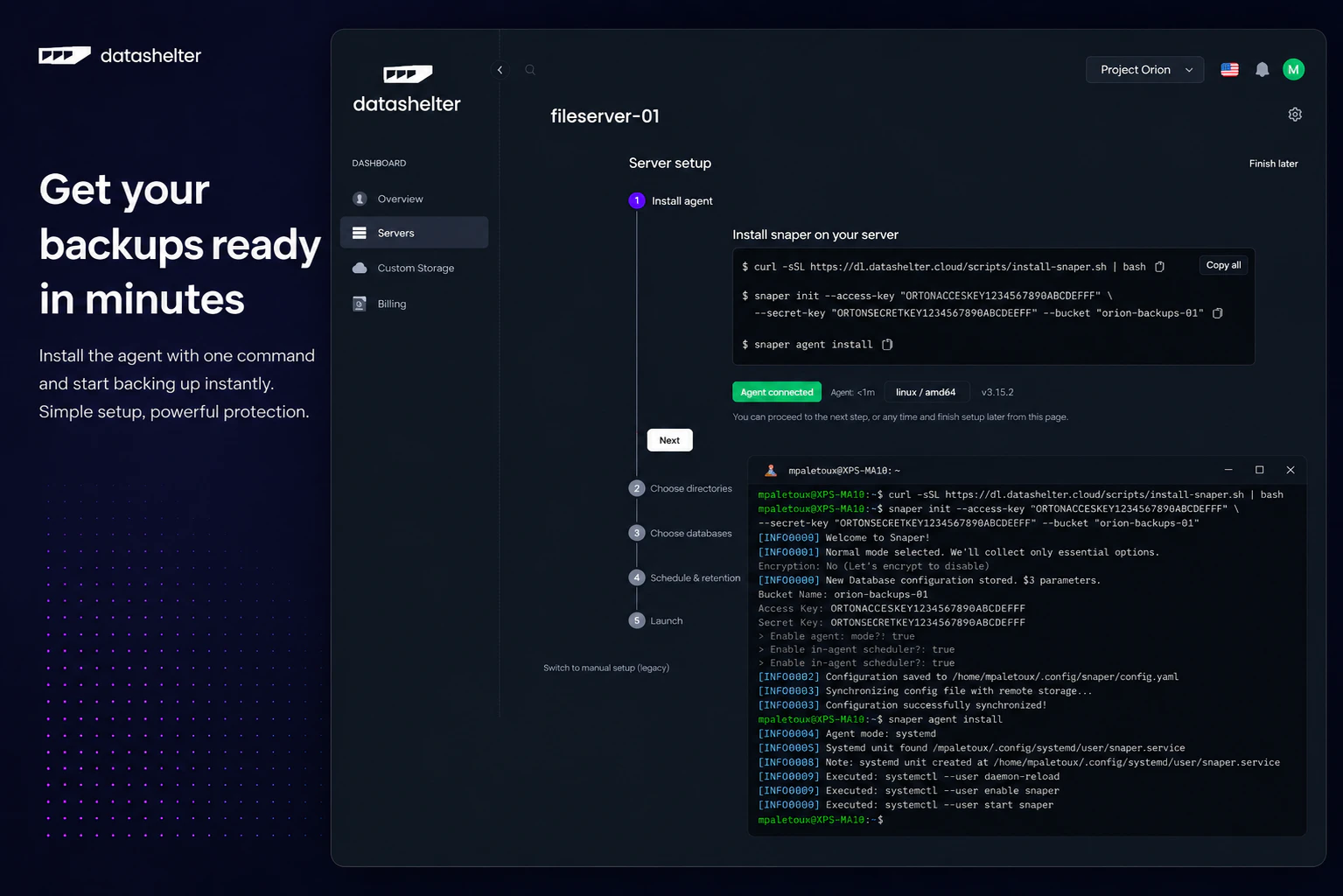The image size is (1343, 896).
Task: Copy the curl install command
Action: point(1159,267)
